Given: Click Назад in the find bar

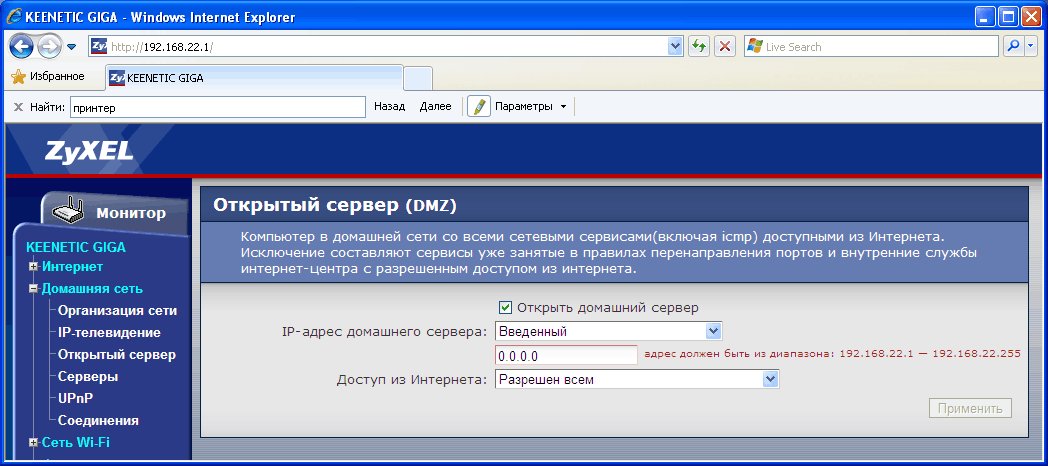Looking at the screenshot, I should [x=390, y=106].
